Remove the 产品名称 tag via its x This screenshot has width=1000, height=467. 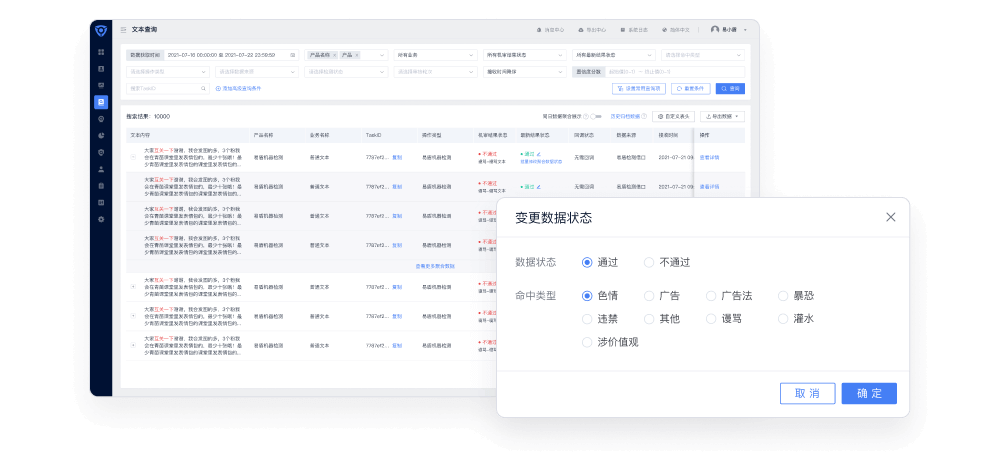335,56
